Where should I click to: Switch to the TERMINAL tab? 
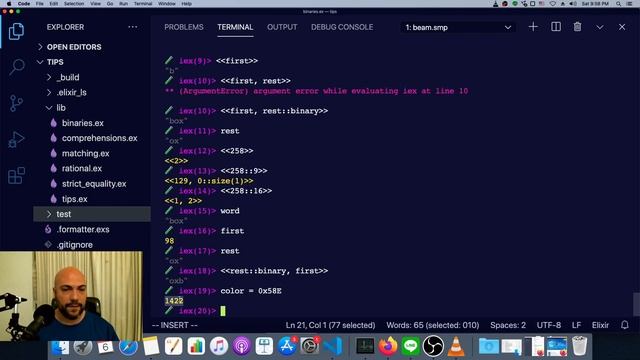coord(235,27)
